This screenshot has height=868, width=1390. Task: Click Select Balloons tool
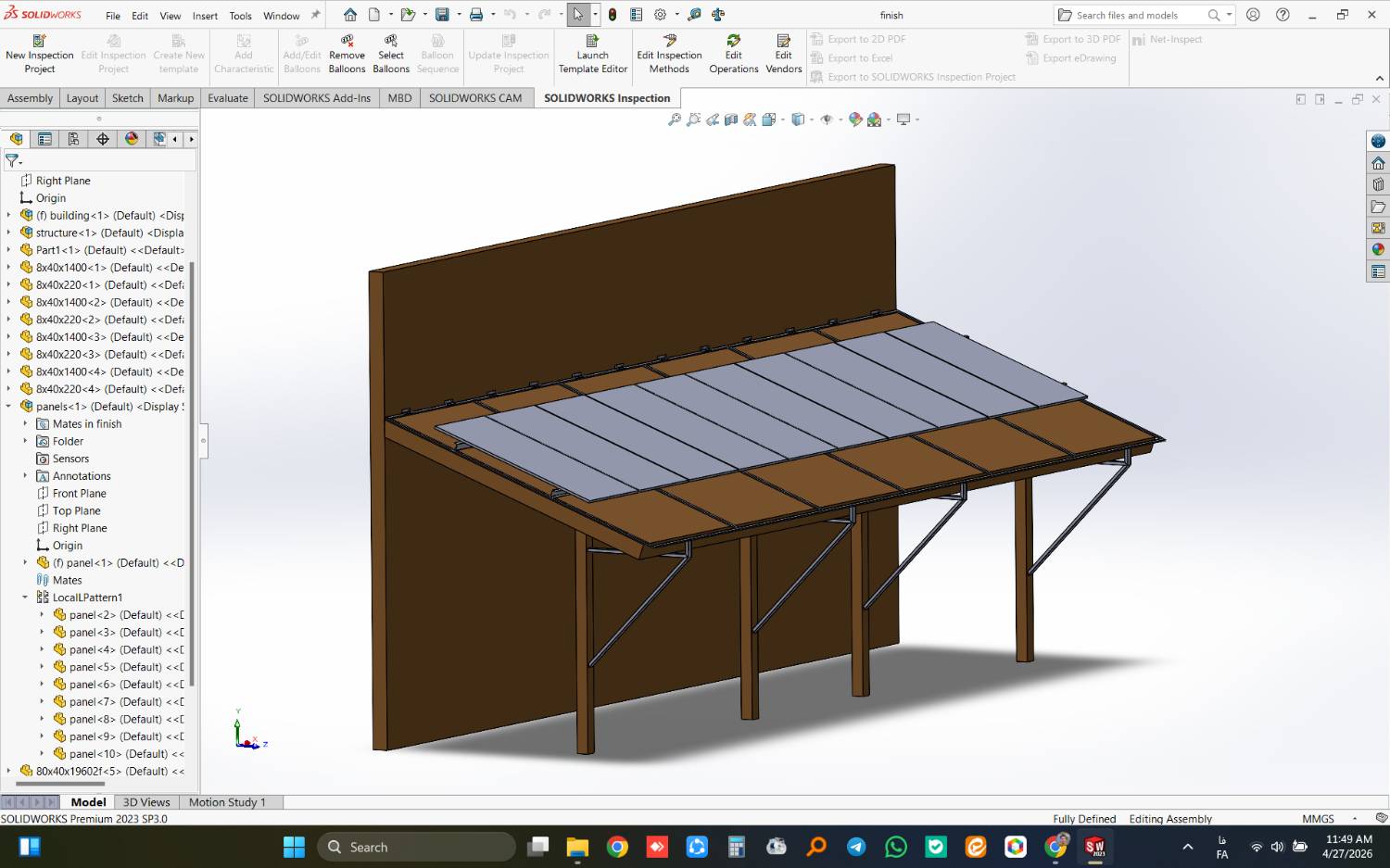[x=391, y=55]
